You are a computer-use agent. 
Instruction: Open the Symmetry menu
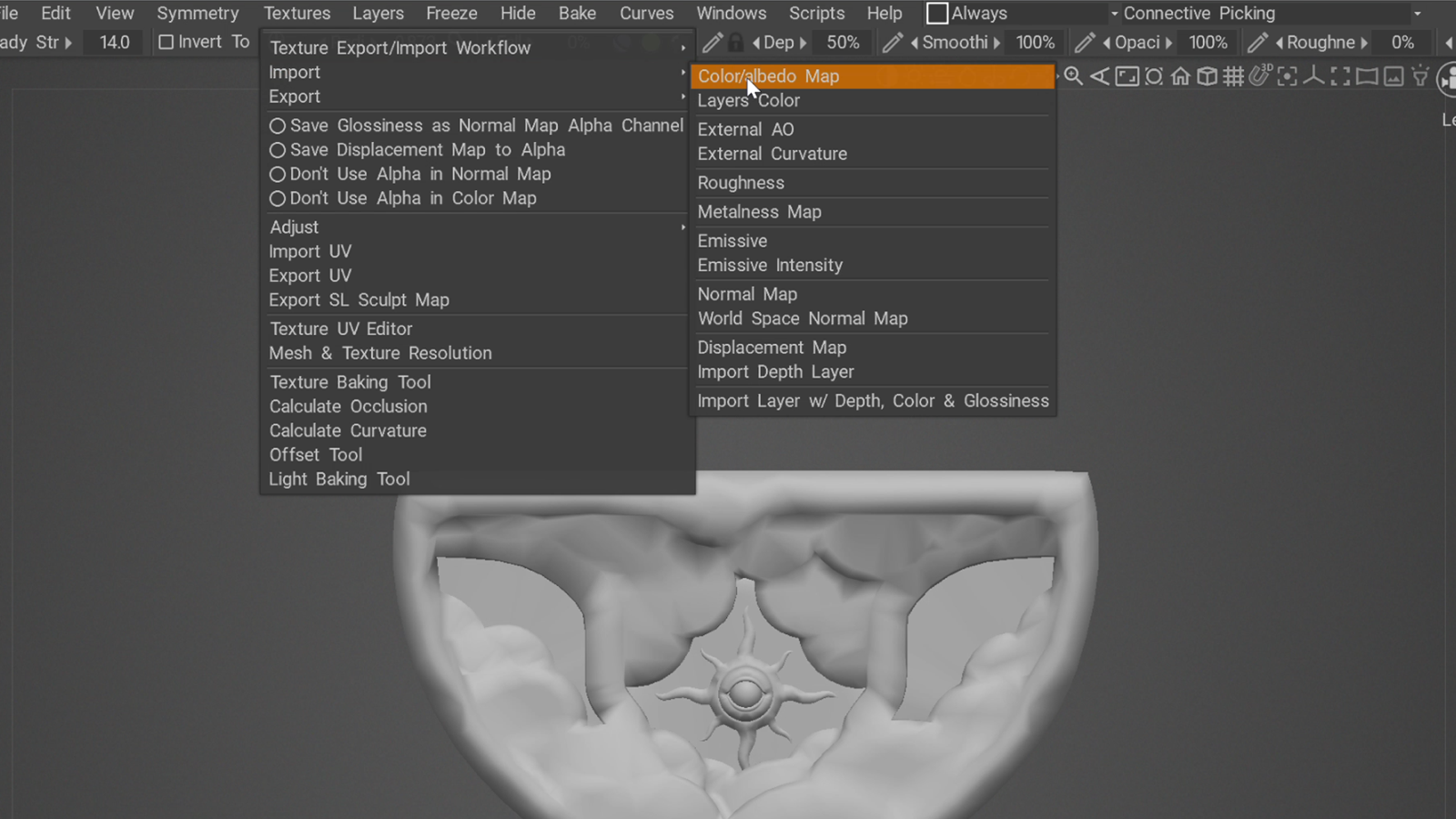pyautogui.click(x=197, y=14)
